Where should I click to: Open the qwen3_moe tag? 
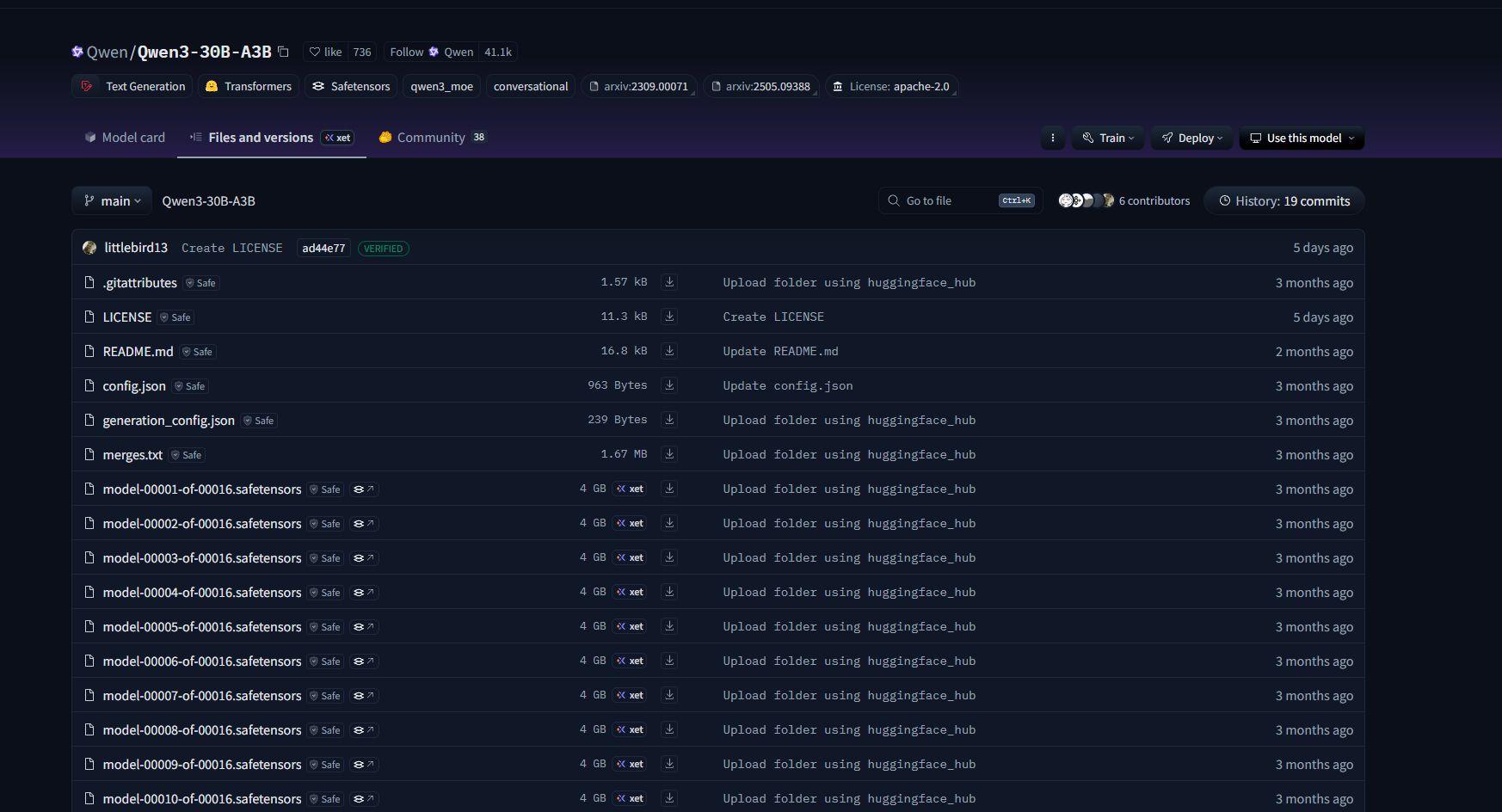coord(441,87)
